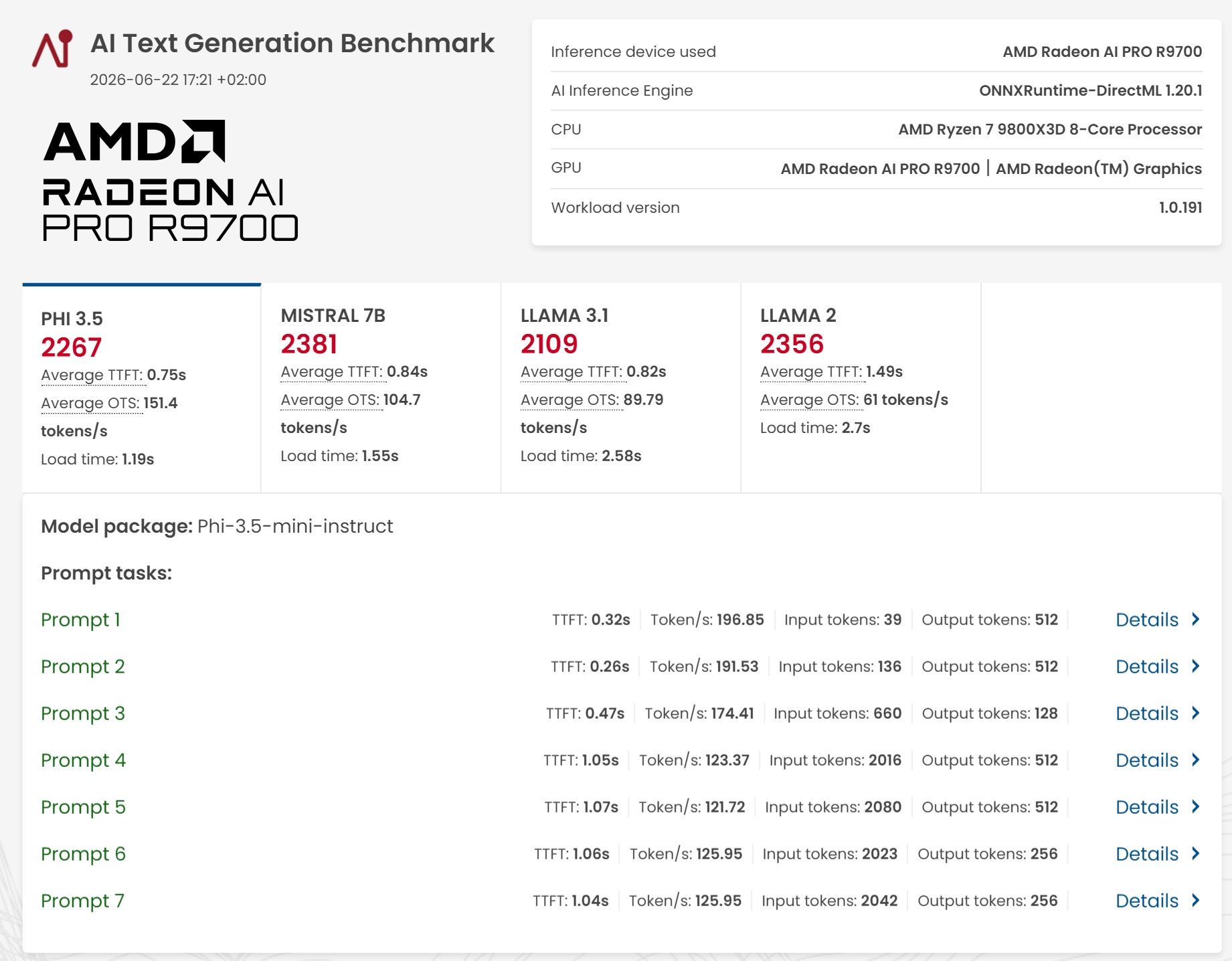The height and width of the screenshot is (961, 1232).
Task: Expand Prompt 7 with the chevron arrow
Action: point(1196,900)
